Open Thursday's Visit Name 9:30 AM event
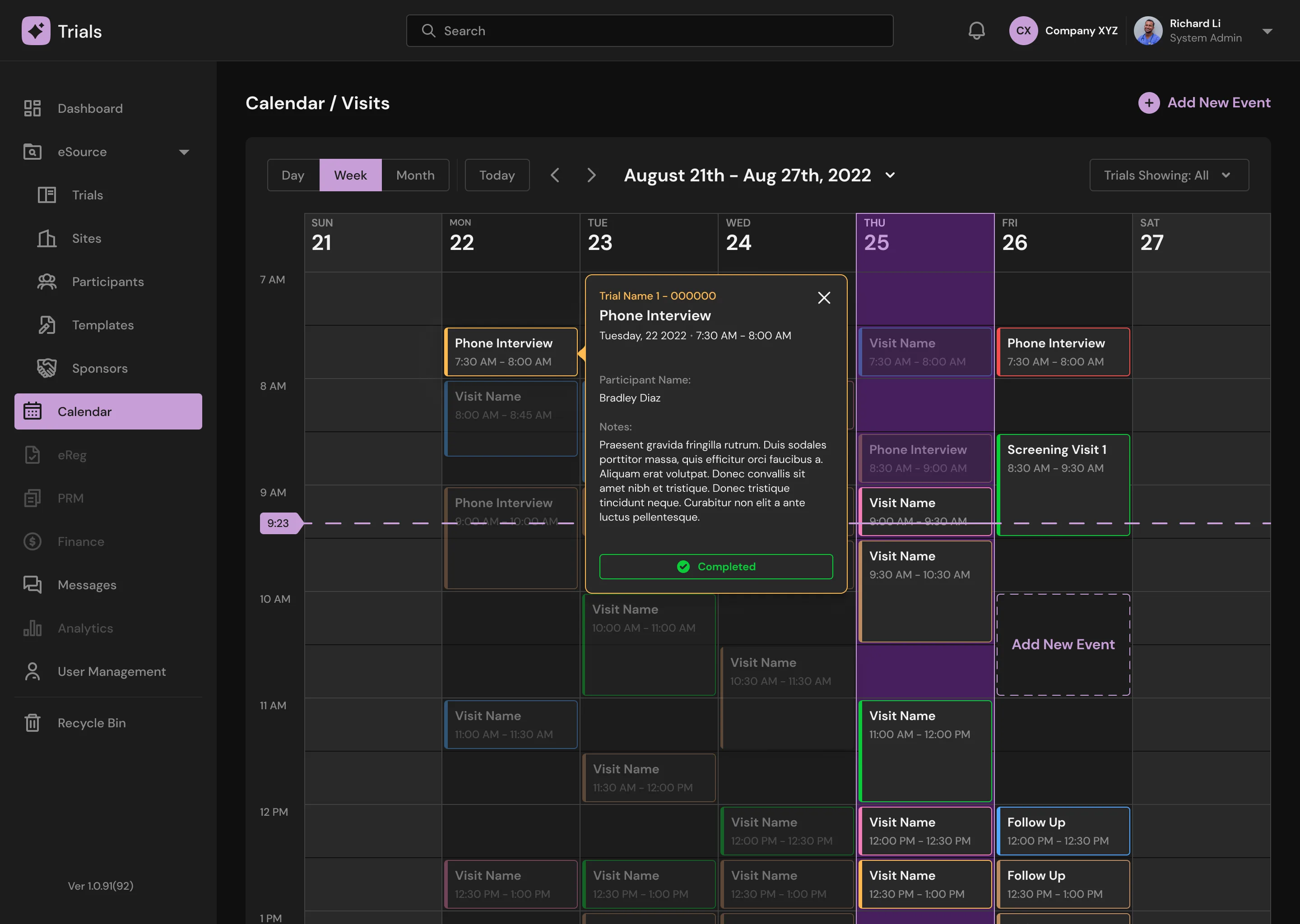The image size is (1300, 924). [x=925, y=591]
